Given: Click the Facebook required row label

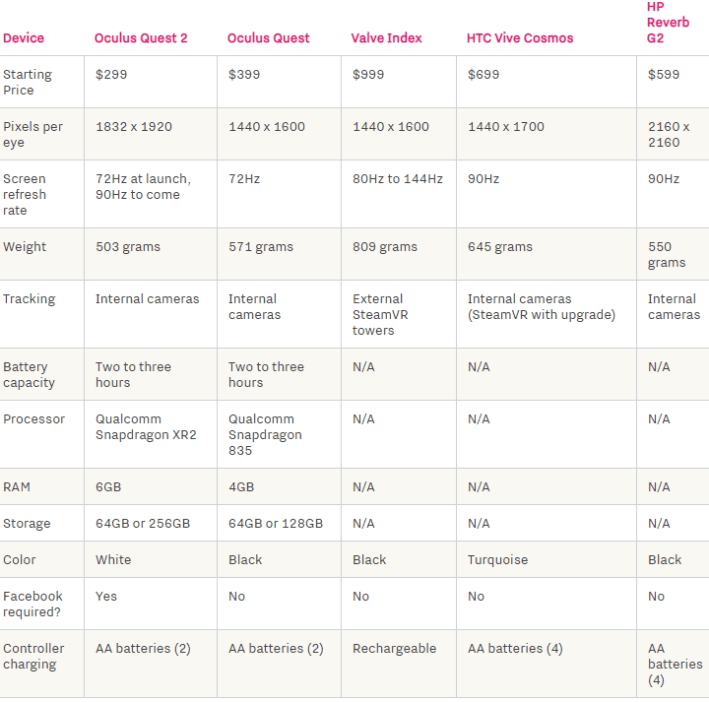Looking at the screenshot, I should click(33, 604).
